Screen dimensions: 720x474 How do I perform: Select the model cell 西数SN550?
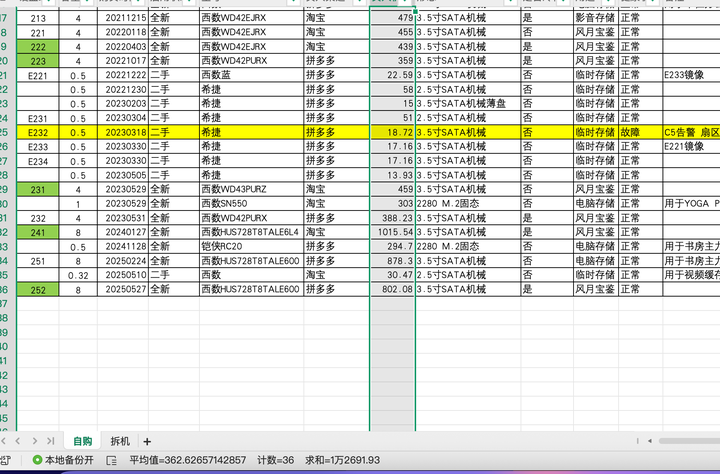(x=251, y=203)
